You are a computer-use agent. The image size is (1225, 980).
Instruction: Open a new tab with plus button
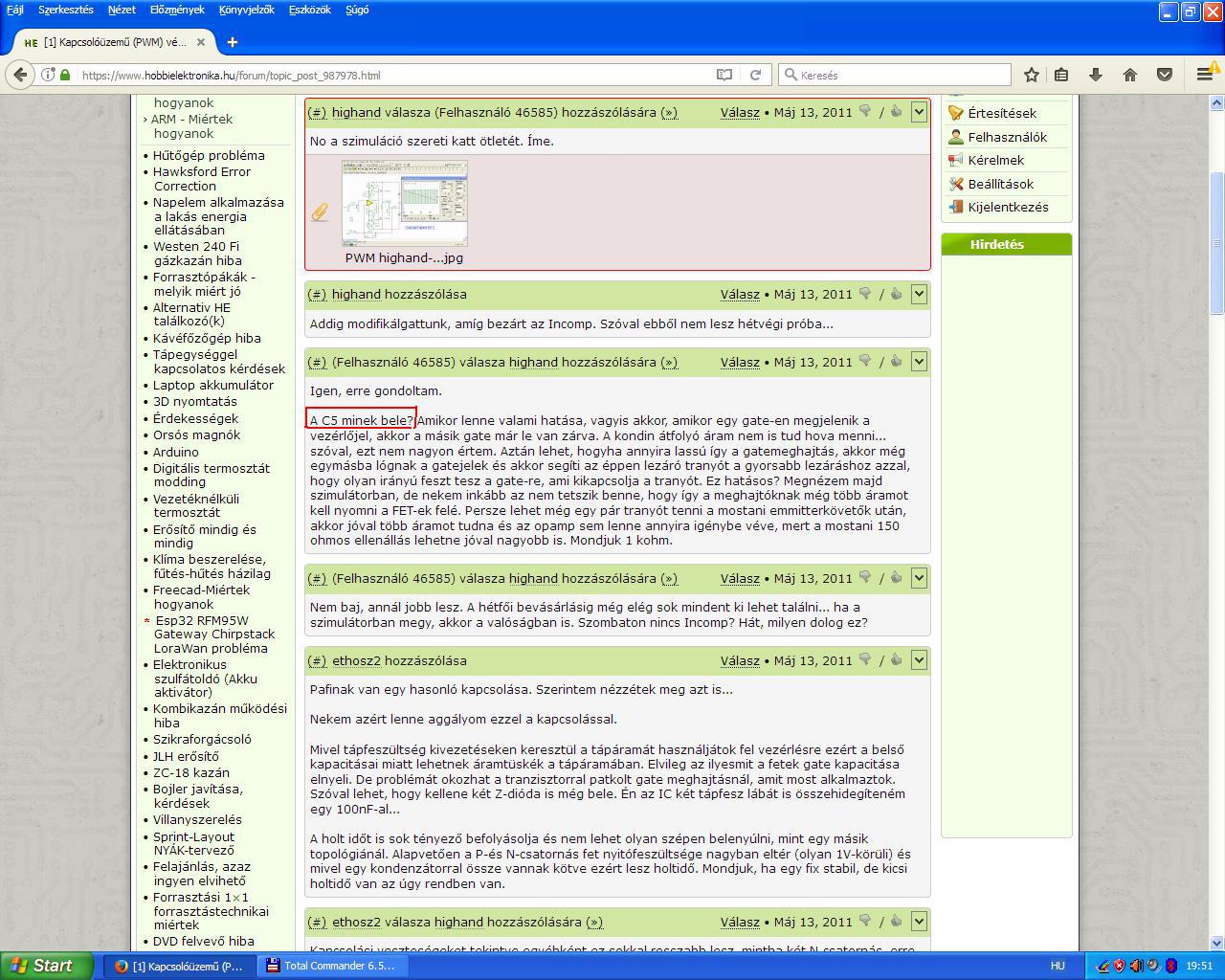(x=233, y=42)
